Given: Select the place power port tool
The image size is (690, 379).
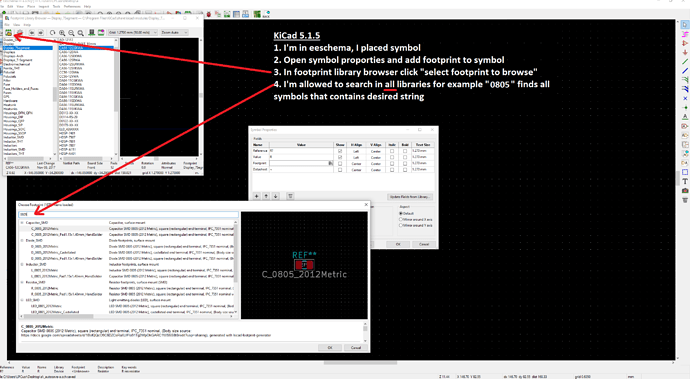Looking at the screenshot, I should point(685,52).
